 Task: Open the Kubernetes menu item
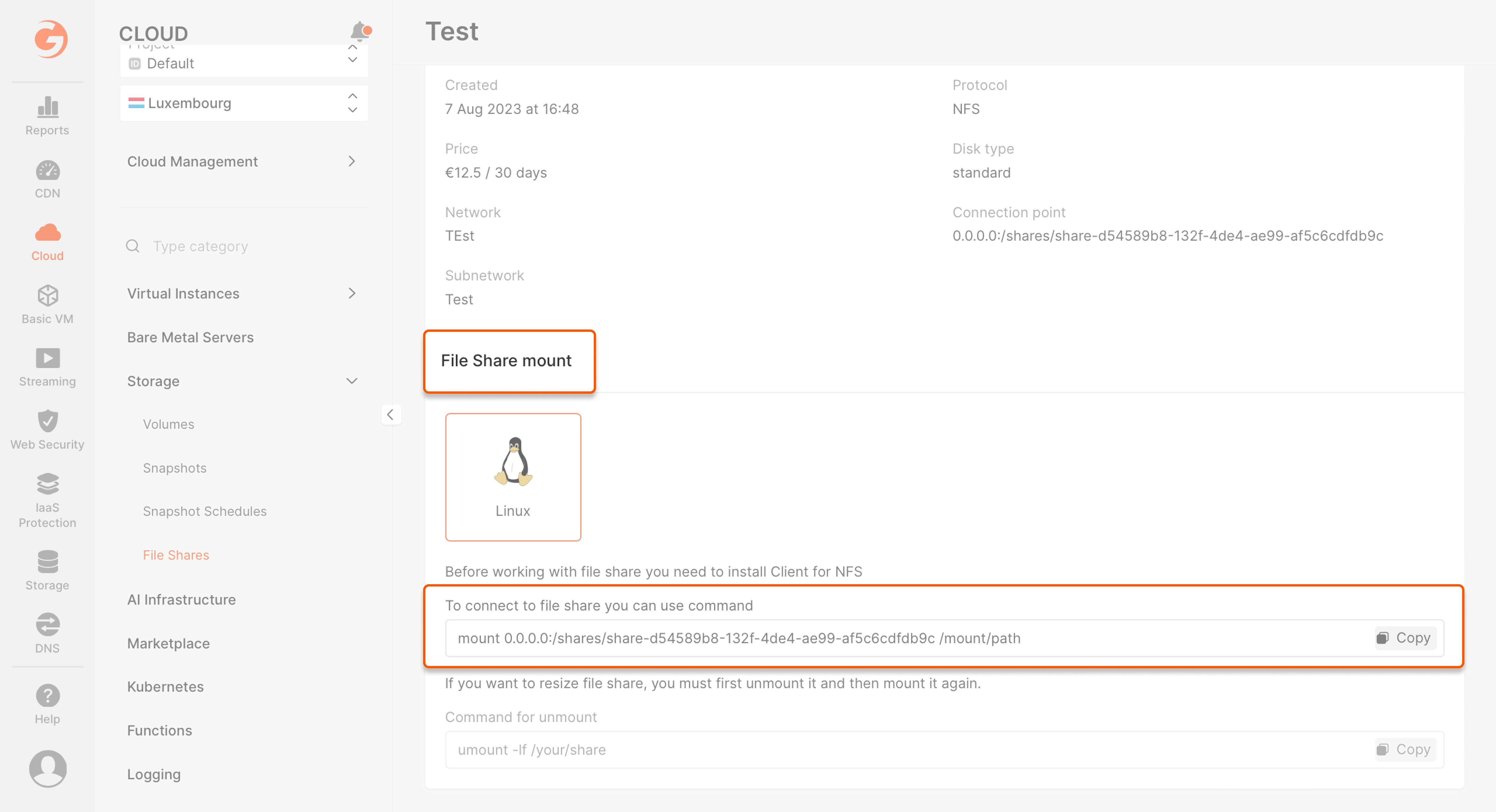pos(165,686)
